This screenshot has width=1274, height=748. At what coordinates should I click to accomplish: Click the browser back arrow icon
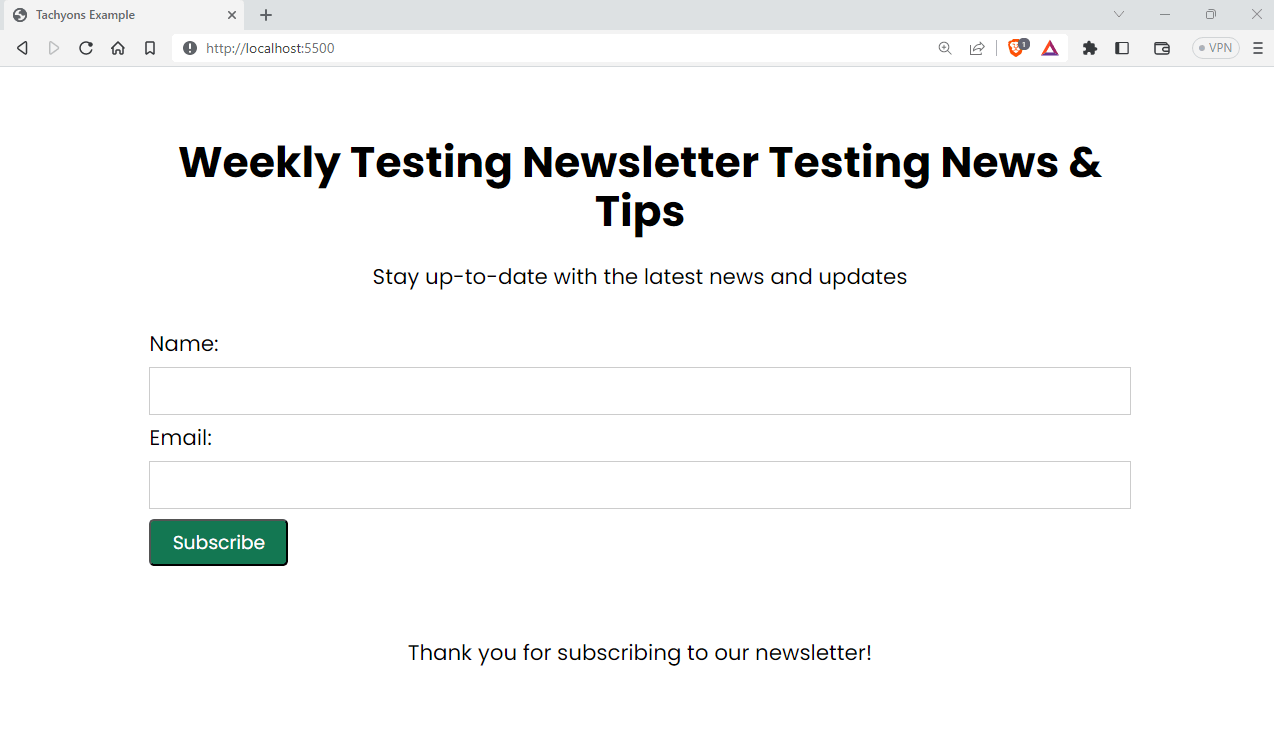click(22, 48)
